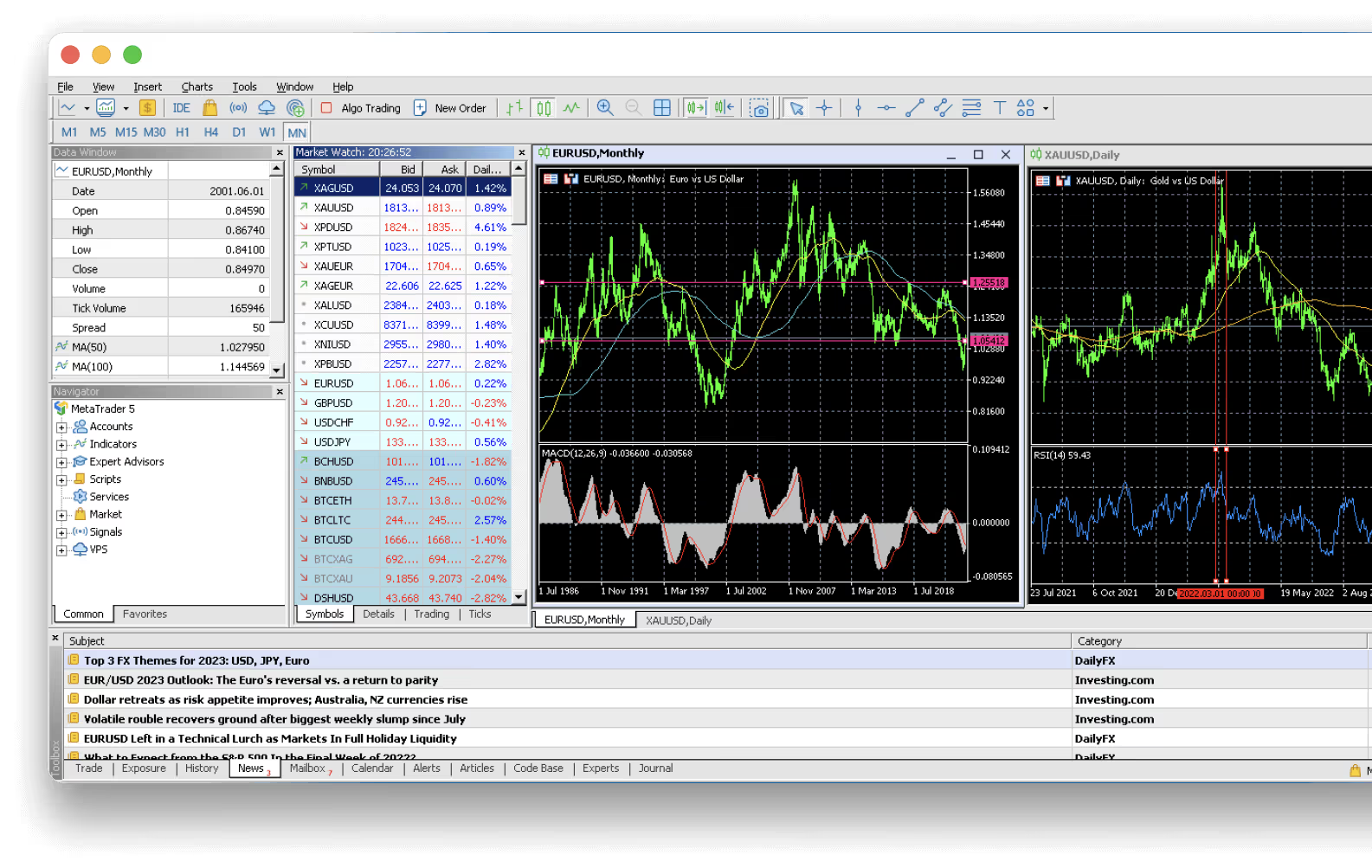Expand the Accounts node in Navigator
Viewport: 1372px width, 868px height.
coord(61,428)
